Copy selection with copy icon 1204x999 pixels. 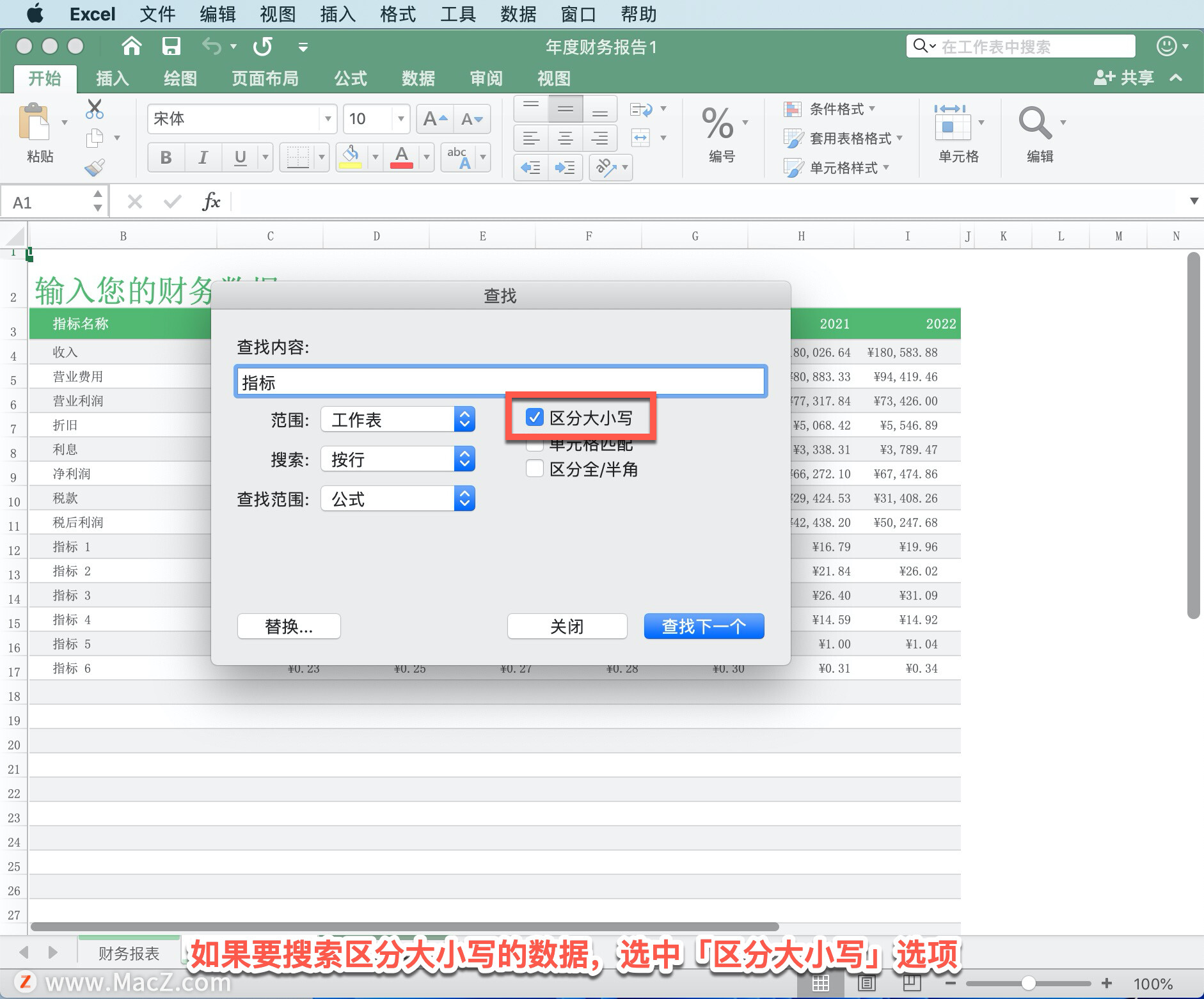95,138
